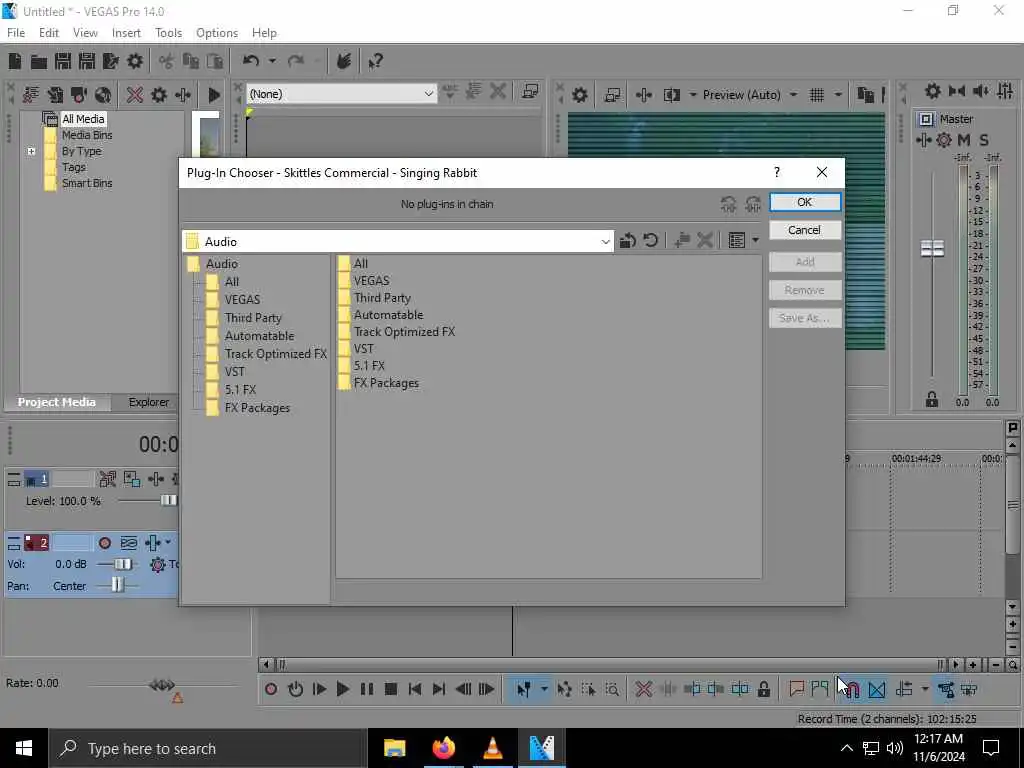Click Go to end in transport bar
The width and height of the screenshot is (1024, 768).
tap(439, 689)
